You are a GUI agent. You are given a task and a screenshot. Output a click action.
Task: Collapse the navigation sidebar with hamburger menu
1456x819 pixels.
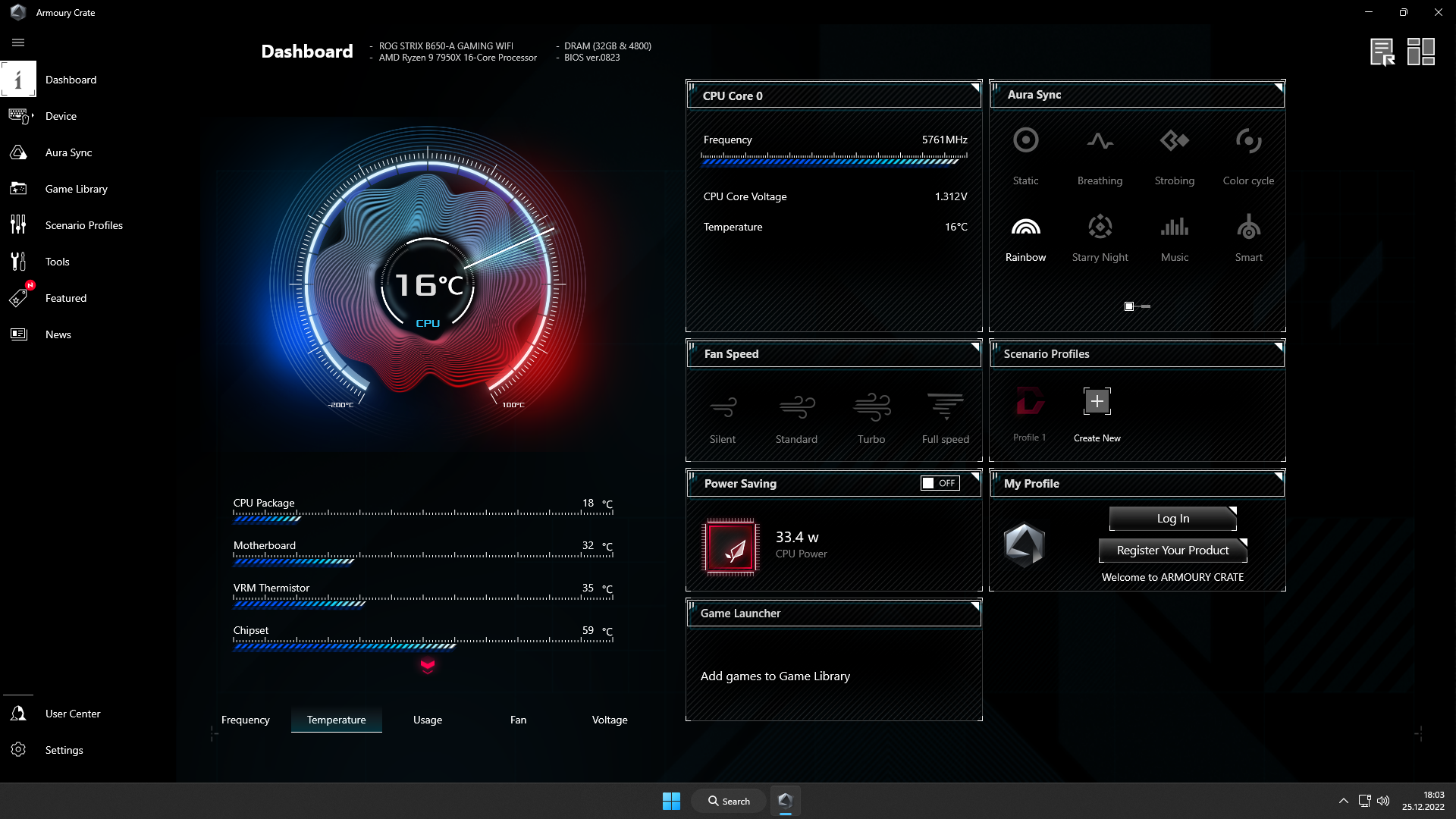click(17, 42)
